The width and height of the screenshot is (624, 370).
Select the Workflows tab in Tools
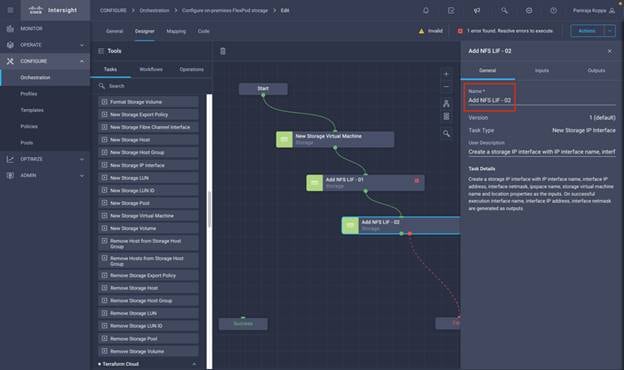(x=151, y=69)
